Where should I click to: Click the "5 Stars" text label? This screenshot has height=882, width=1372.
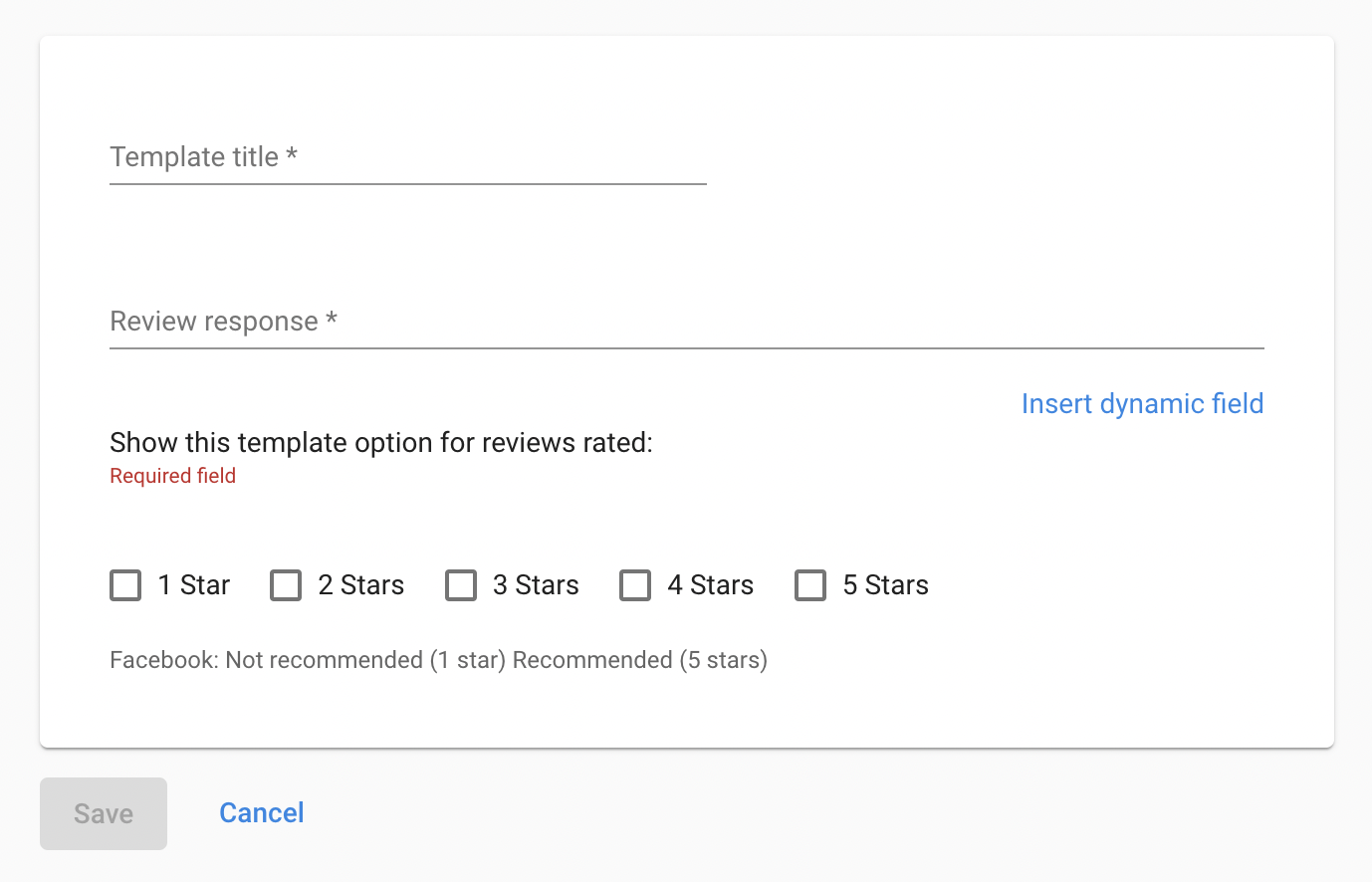886,585
